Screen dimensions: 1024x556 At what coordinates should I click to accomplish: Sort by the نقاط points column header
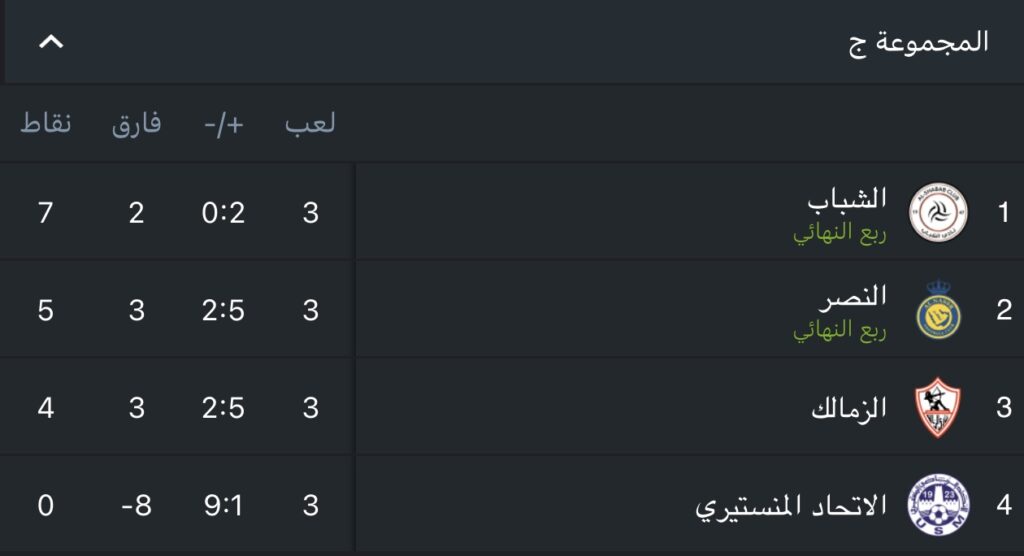coord(46,123)
